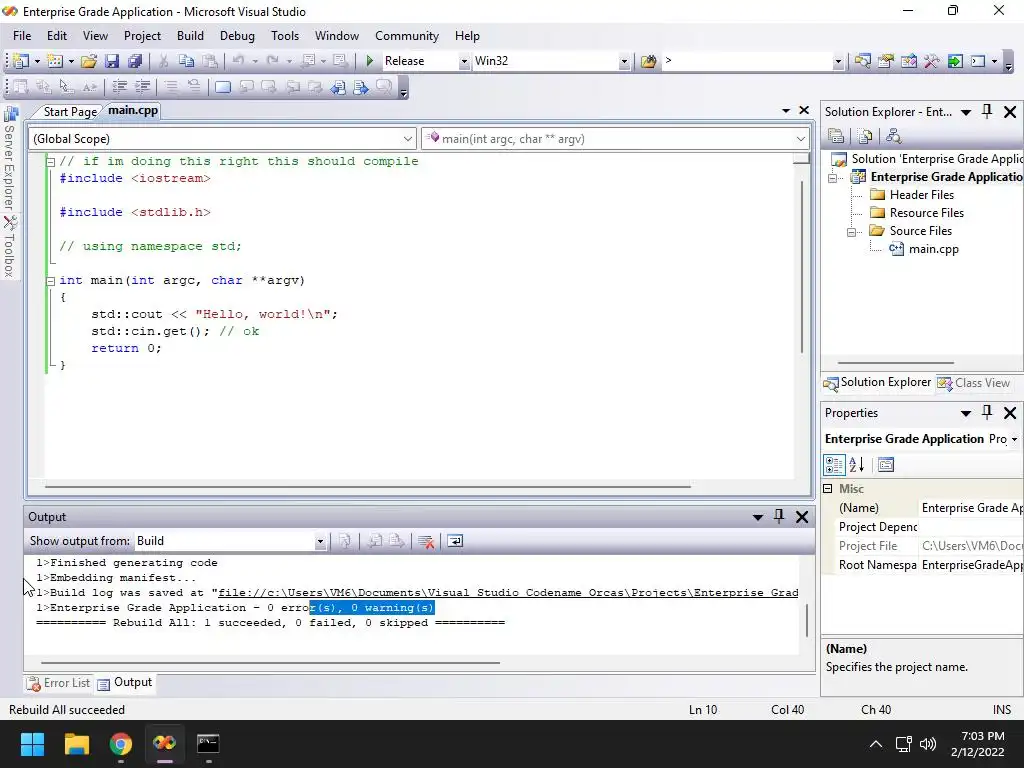The width and height of the screenshot is (1024, 768).
Task: Click the Open File folder icon
Action: (x=89, y=61)
